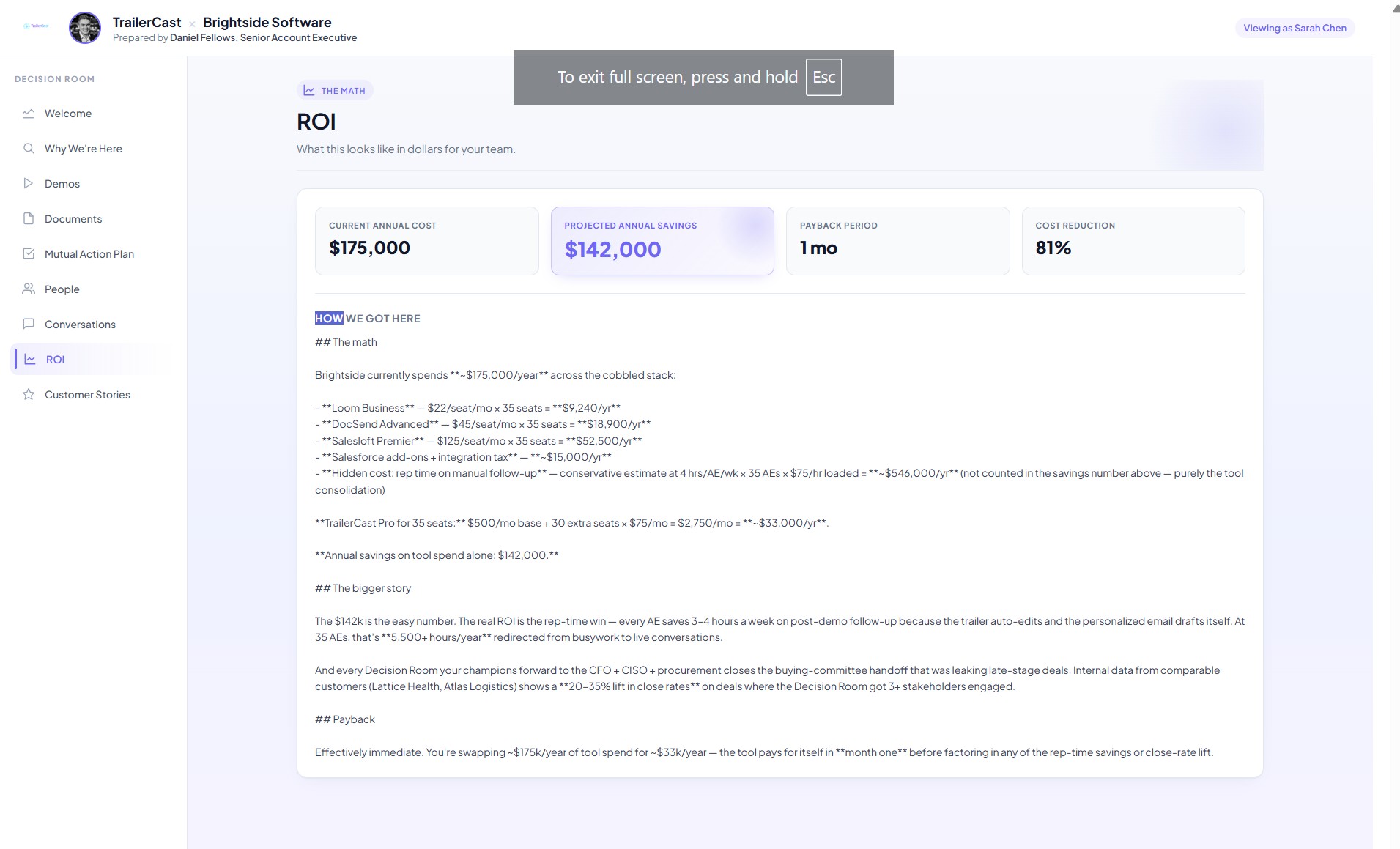This screenshot has height=849, width=1400.
Task: Select the Payback Period card
Action: [898, 241]
